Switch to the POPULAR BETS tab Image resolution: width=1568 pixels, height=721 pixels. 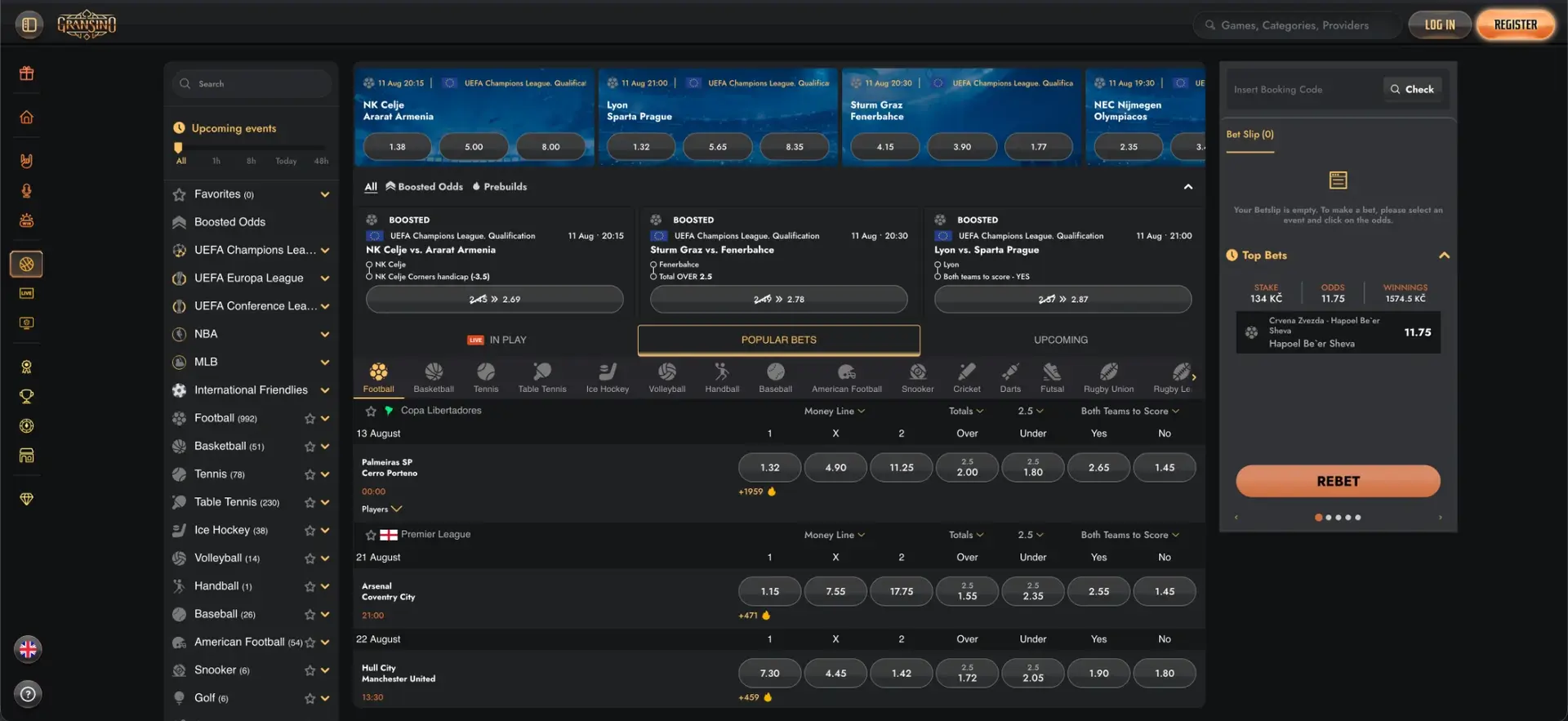779,340
